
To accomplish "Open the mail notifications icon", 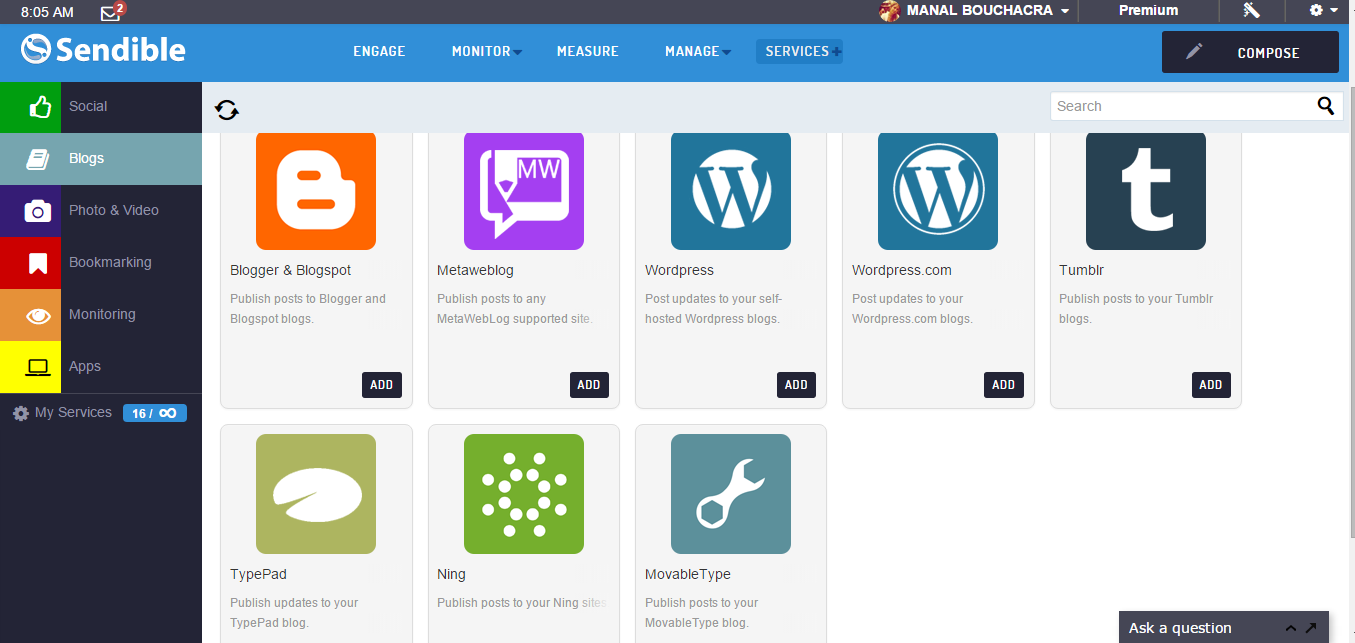I will click(112, 12).
